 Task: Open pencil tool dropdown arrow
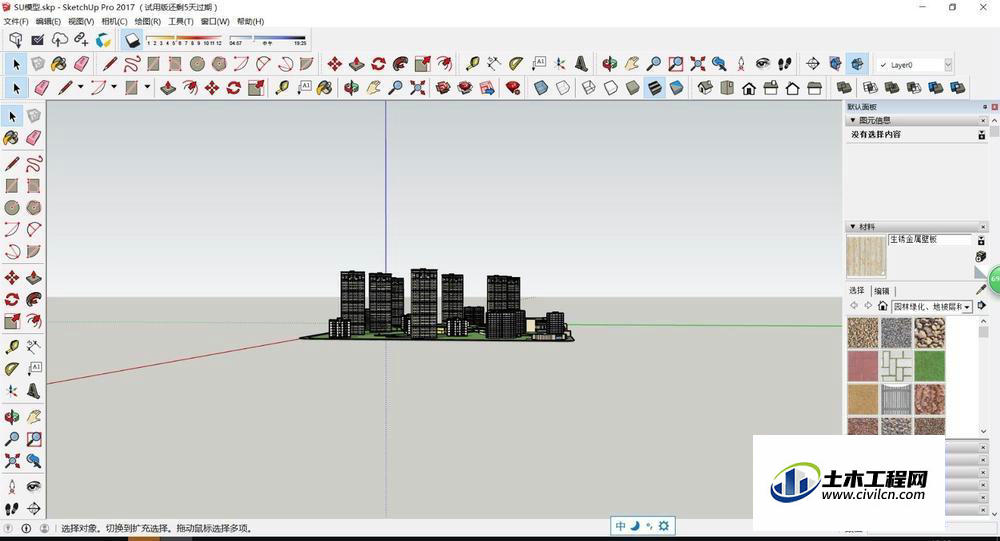(x=80, y=87)
